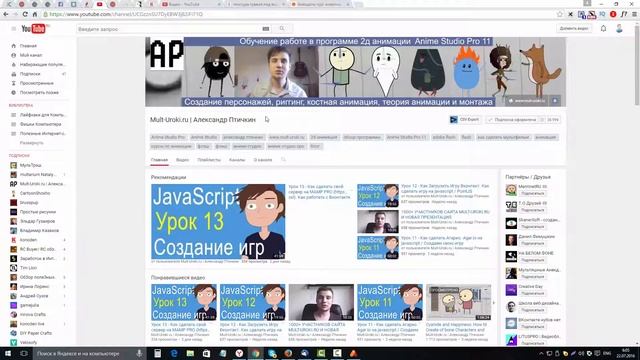Open Просмотренные history in the sidebar
The width and height of the screenshot is (640, 360).
coord(37,83)
